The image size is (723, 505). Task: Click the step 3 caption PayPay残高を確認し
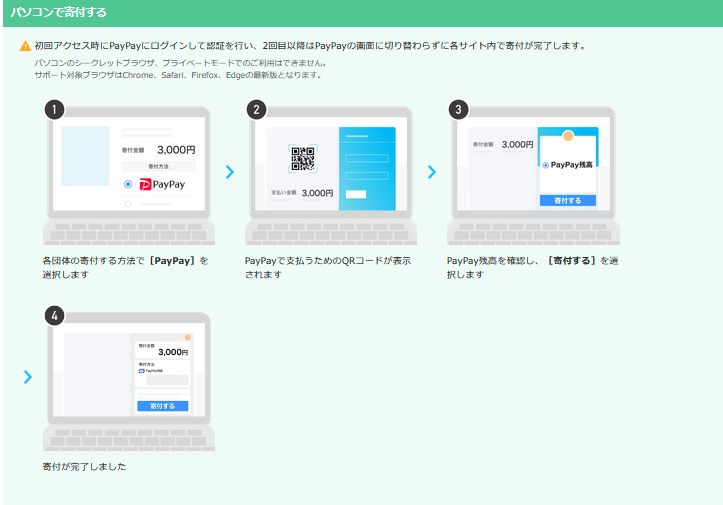[533, 267]
